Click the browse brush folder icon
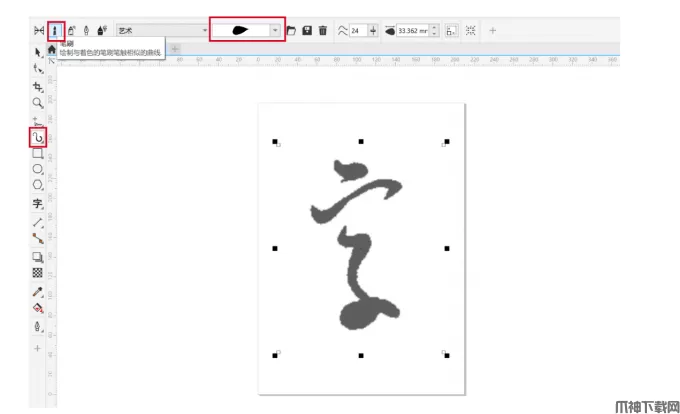This screenshot has height=414, width=680. 291,30
